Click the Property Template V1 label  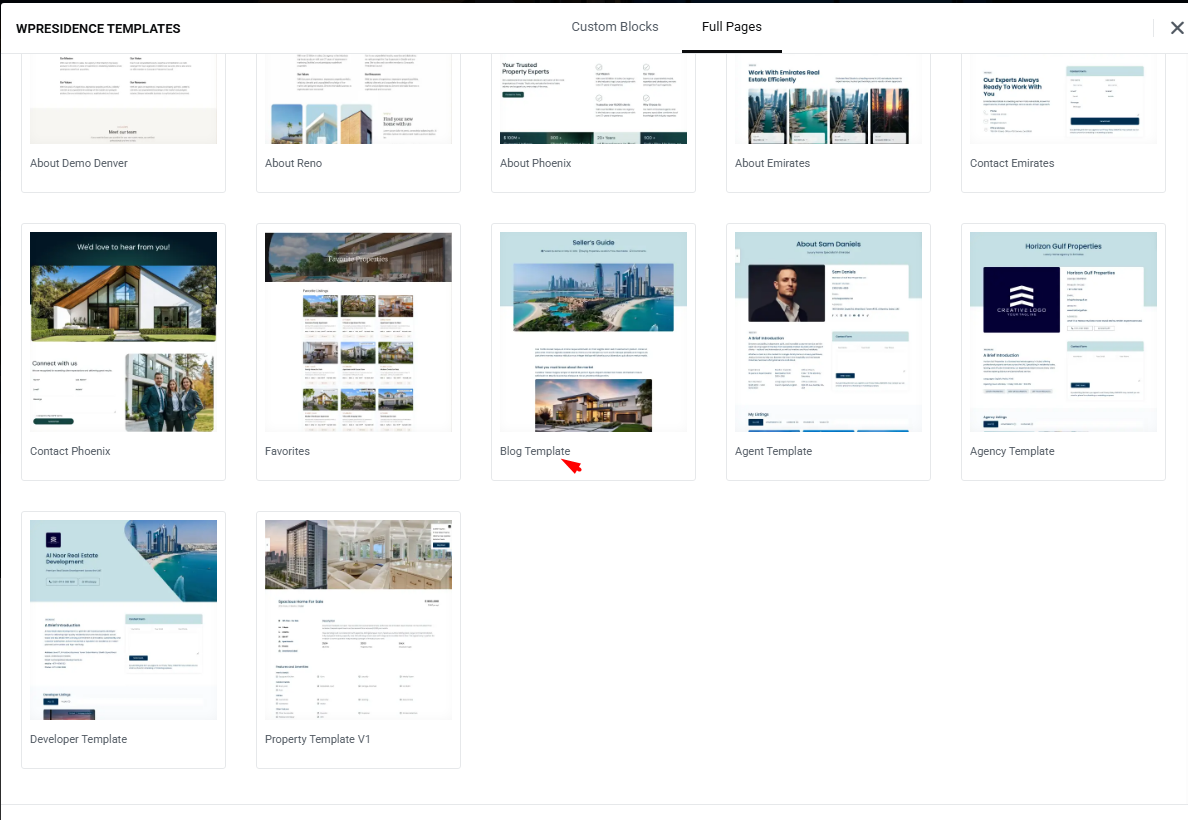click(317, 739)
